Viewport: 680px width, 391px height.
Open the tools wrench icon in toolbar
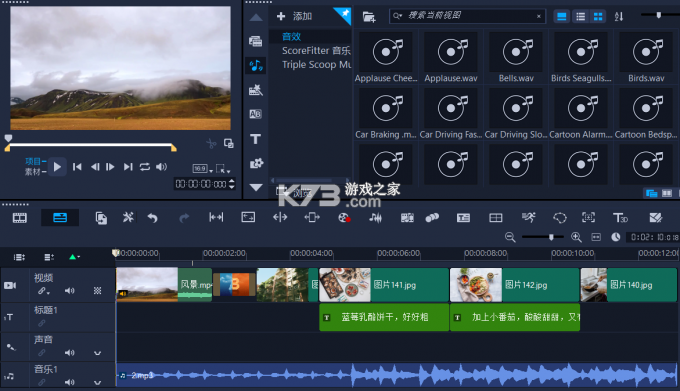128,217
